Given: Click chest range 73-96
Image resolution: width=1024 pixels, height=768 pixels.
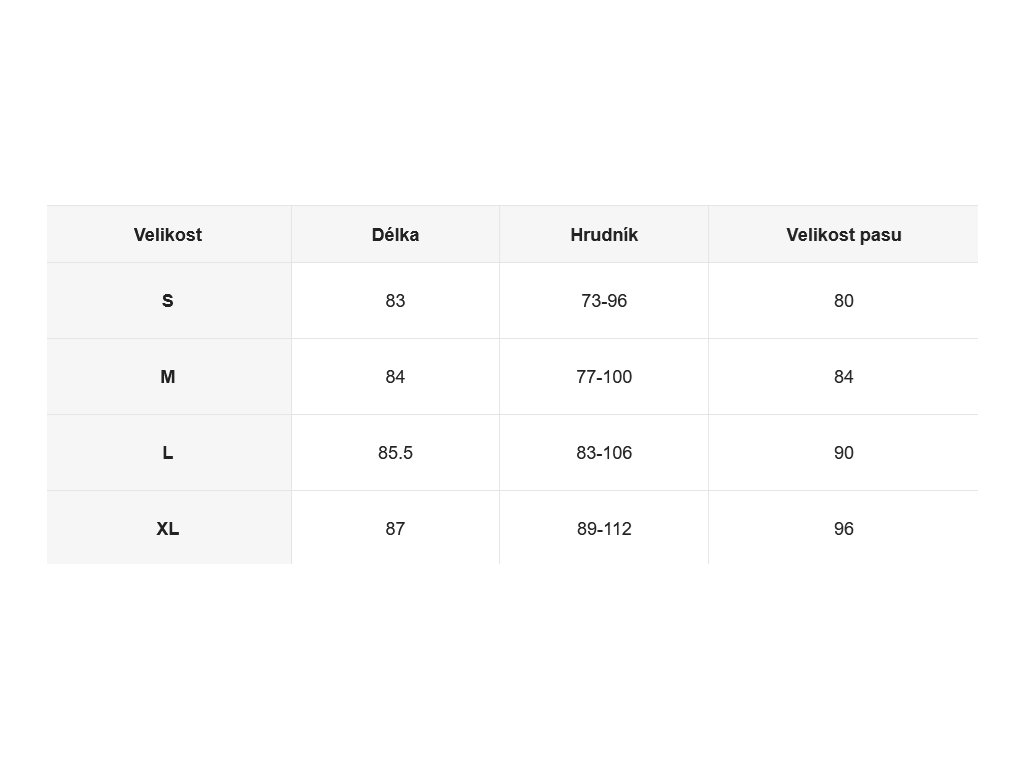Looking at the screenshot, I should (604, 301).
